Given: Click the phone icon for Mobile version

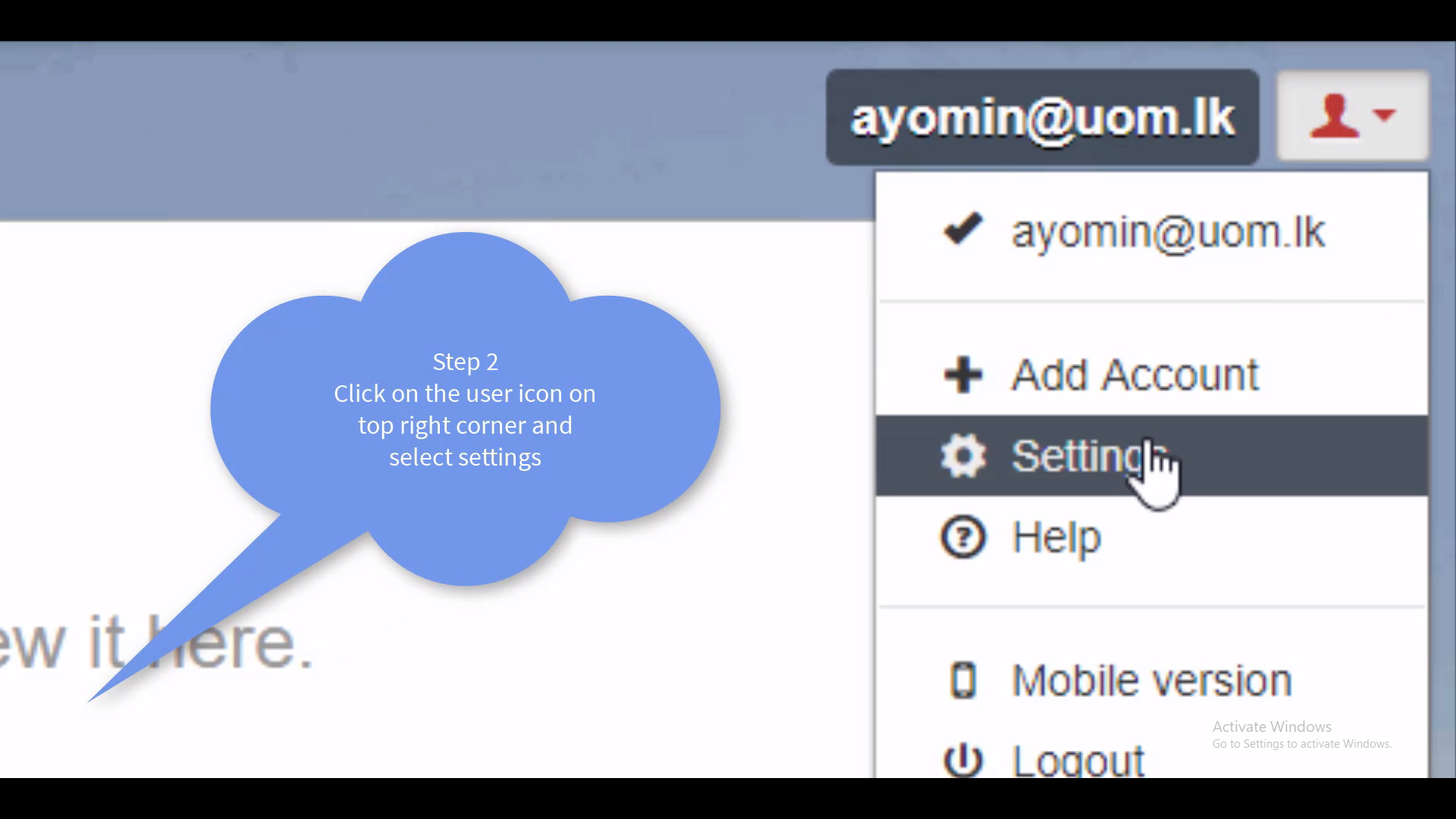Looking at the screenshot, I should (x=963, y=679).
